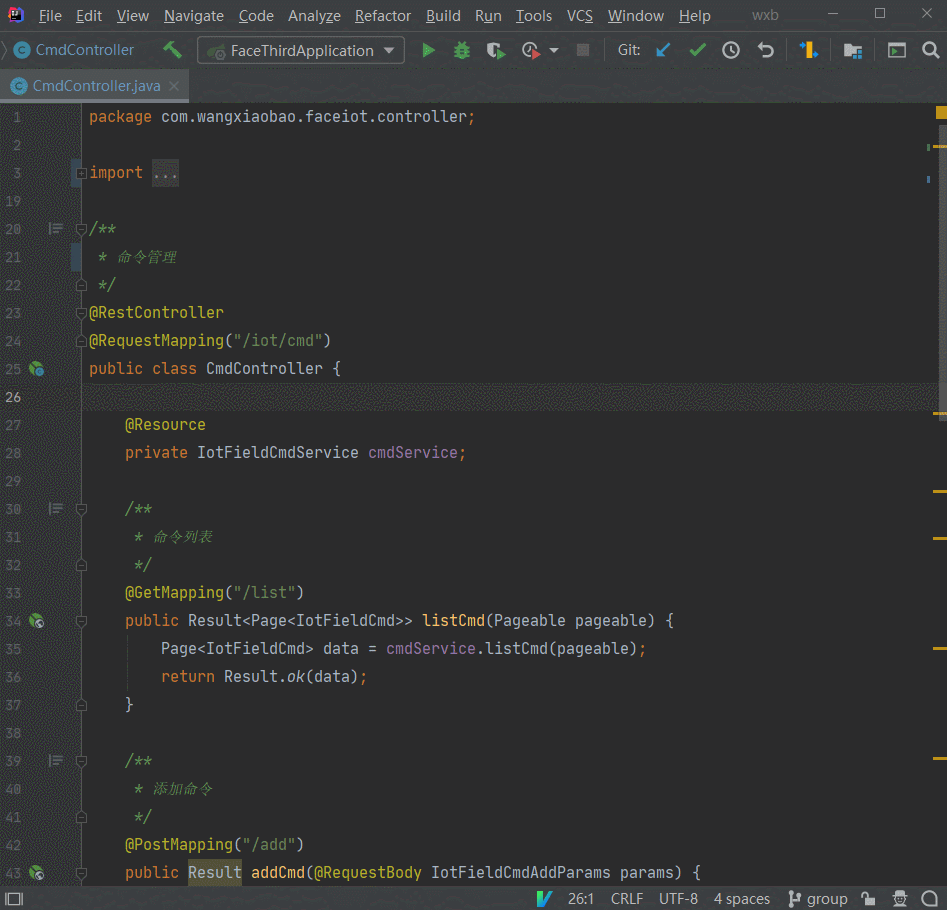Image resolution: width=947 pixels, height=910 pixels.
Task: Open the File menu
Action: click(50, 16)
